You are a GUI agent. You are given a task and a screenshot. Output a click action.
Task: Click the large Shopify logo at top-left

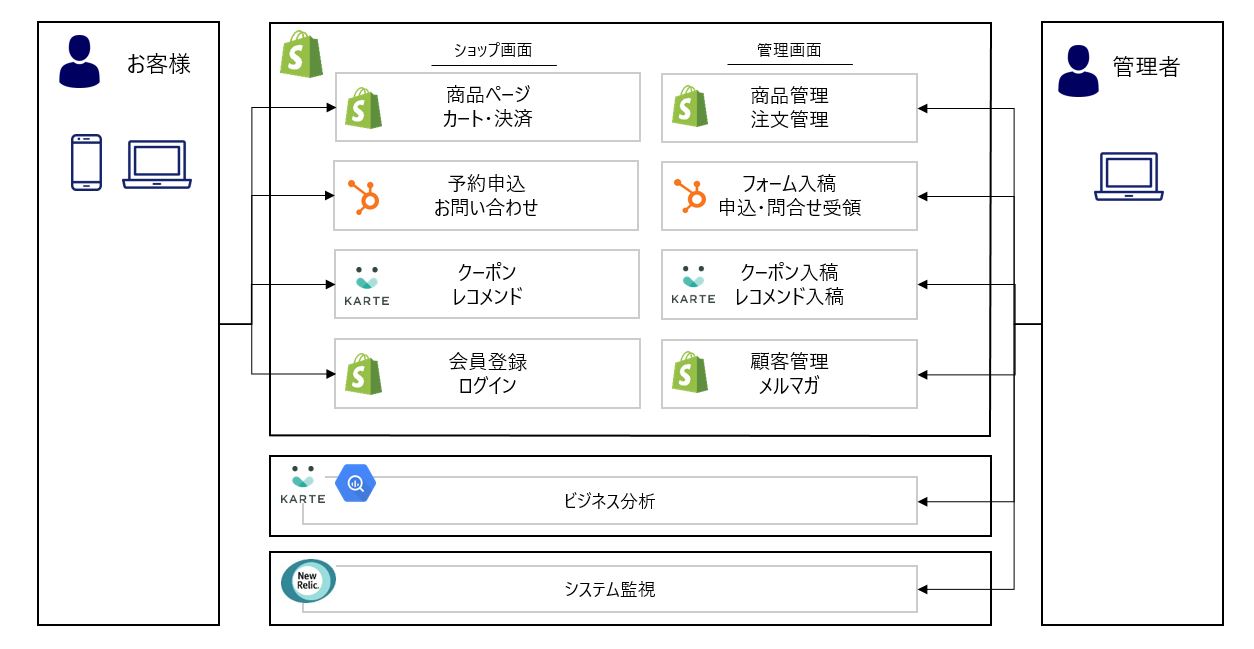300,53
